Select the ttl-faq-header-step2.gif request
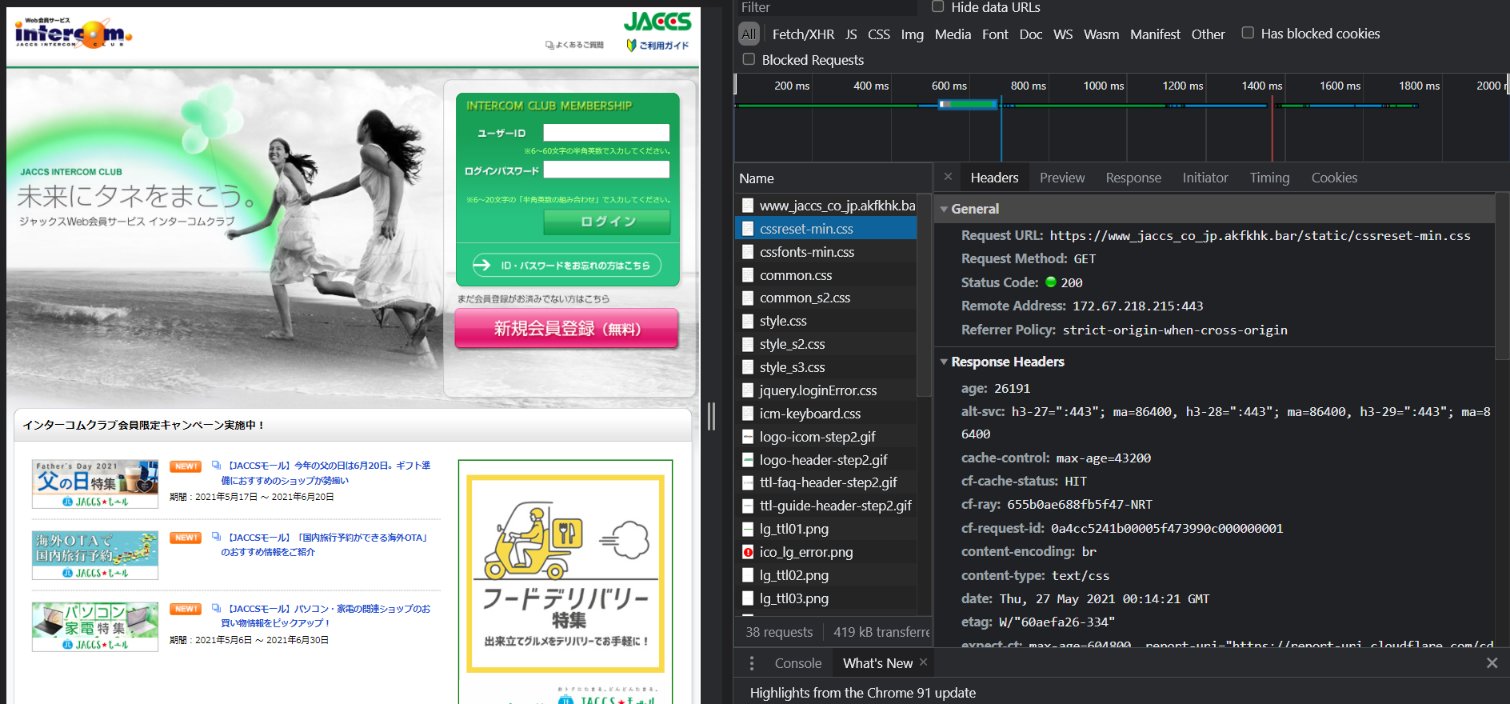The image size is (1510, 704). click(x=825, y=483)
